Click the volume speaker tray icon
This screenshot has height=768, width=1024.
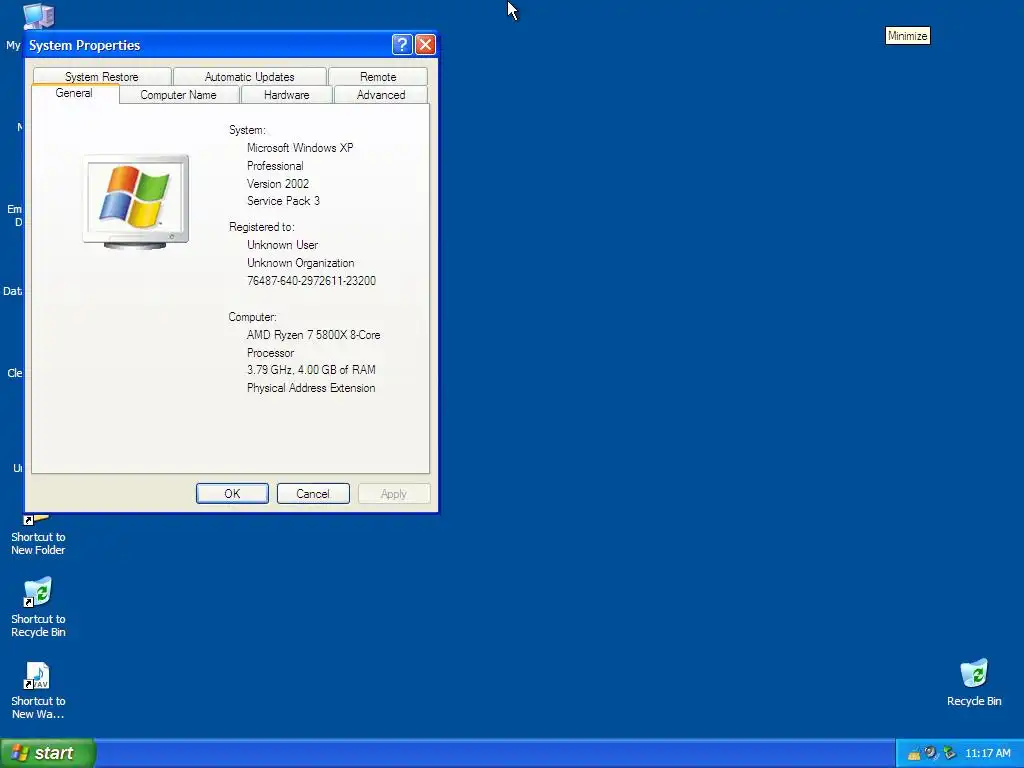point(931,753)
